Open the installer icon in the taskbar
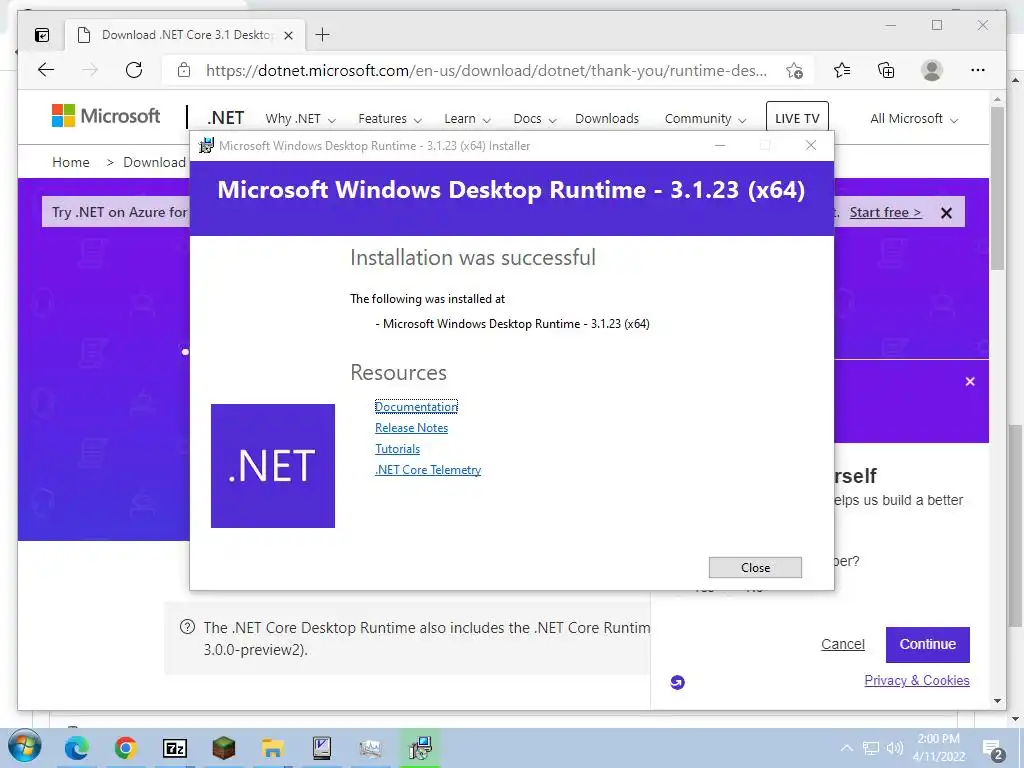Image resolution: width=1024 pixels, height=768 pixels. pos(419,748)
